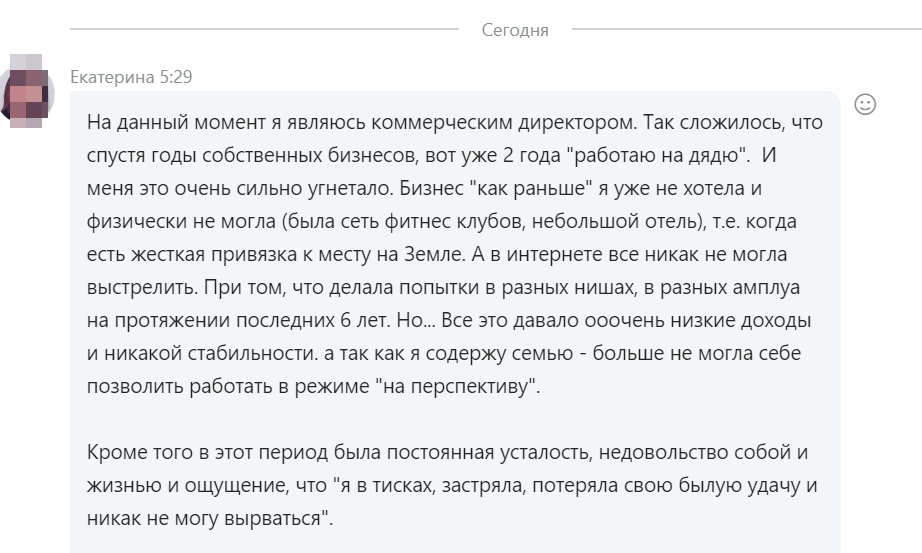The width and height of the screenshot is (922, 553).
Task: Click the horizontal divider line left of Сегодня
Action: coord(264,28)
